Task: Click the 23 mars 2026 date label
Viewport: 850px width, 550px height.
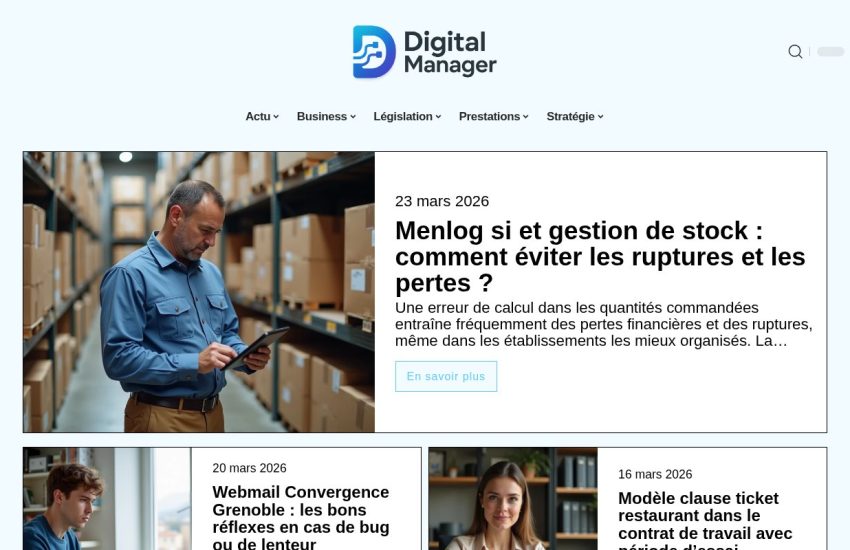Action: [x=442, y=201]
